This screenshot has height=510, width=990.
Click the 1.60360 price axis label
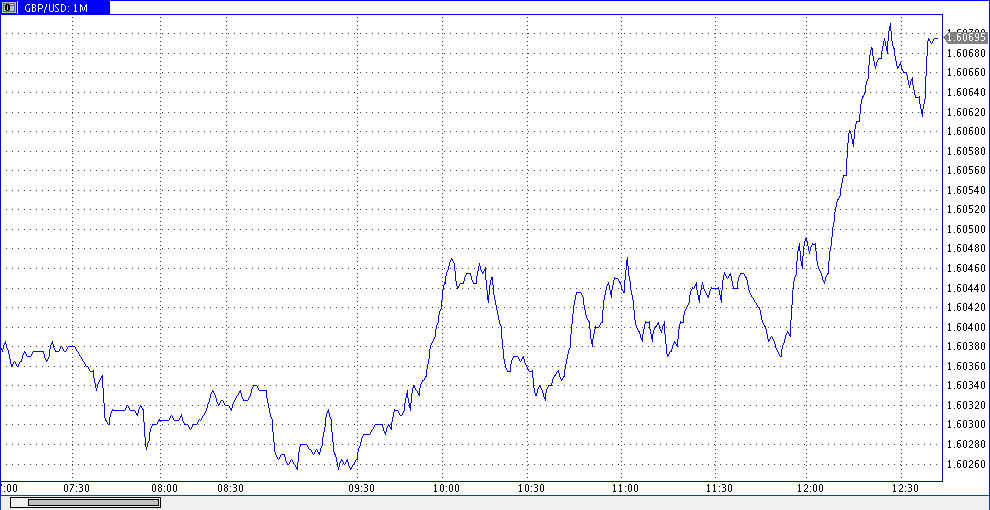(967, 366)
